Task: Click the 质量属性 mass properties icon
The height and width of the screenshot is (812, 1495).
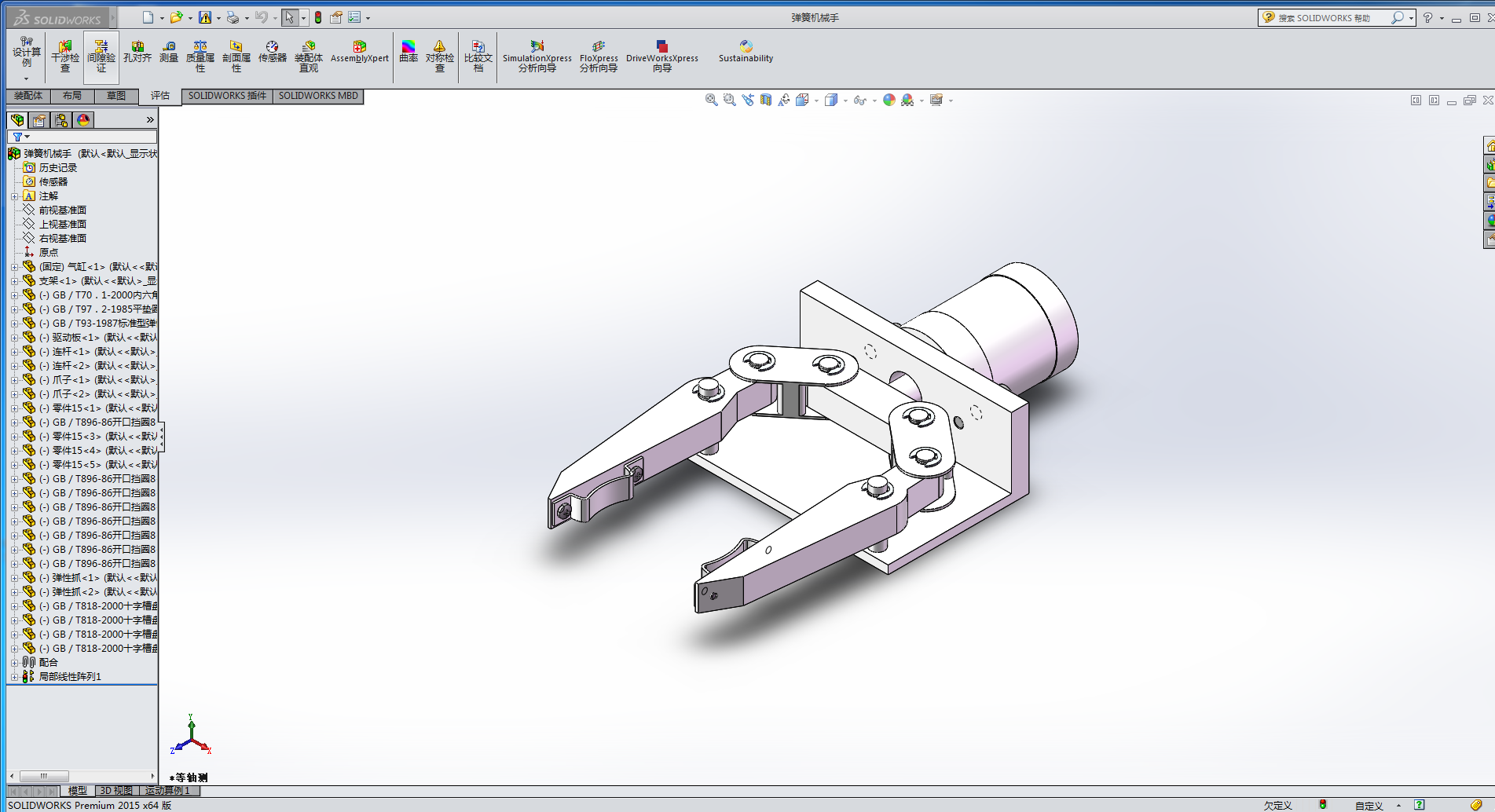Action: 200,57
